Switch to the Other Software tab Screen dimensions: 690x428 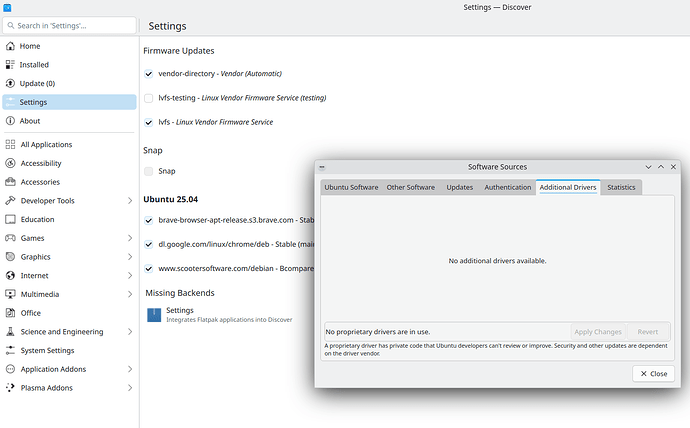[411, 187]
